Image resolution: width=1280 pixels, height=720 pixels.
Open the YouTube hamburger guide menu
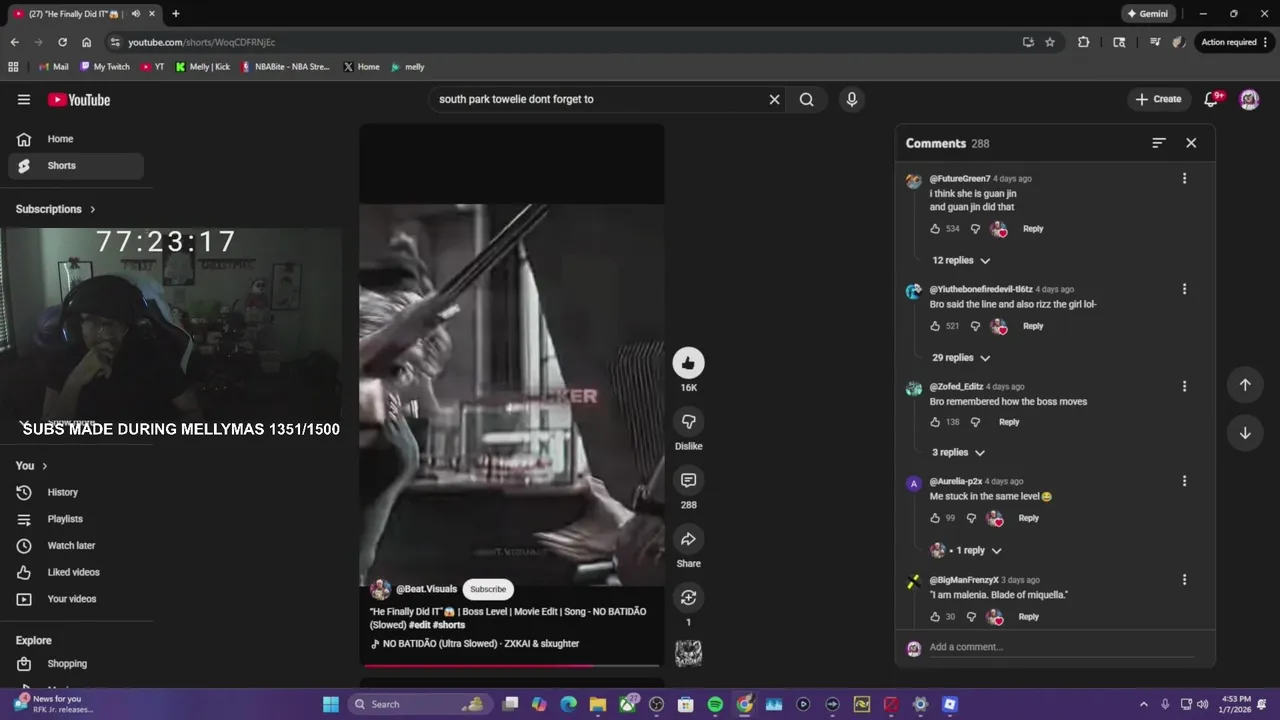pos(24,99)
